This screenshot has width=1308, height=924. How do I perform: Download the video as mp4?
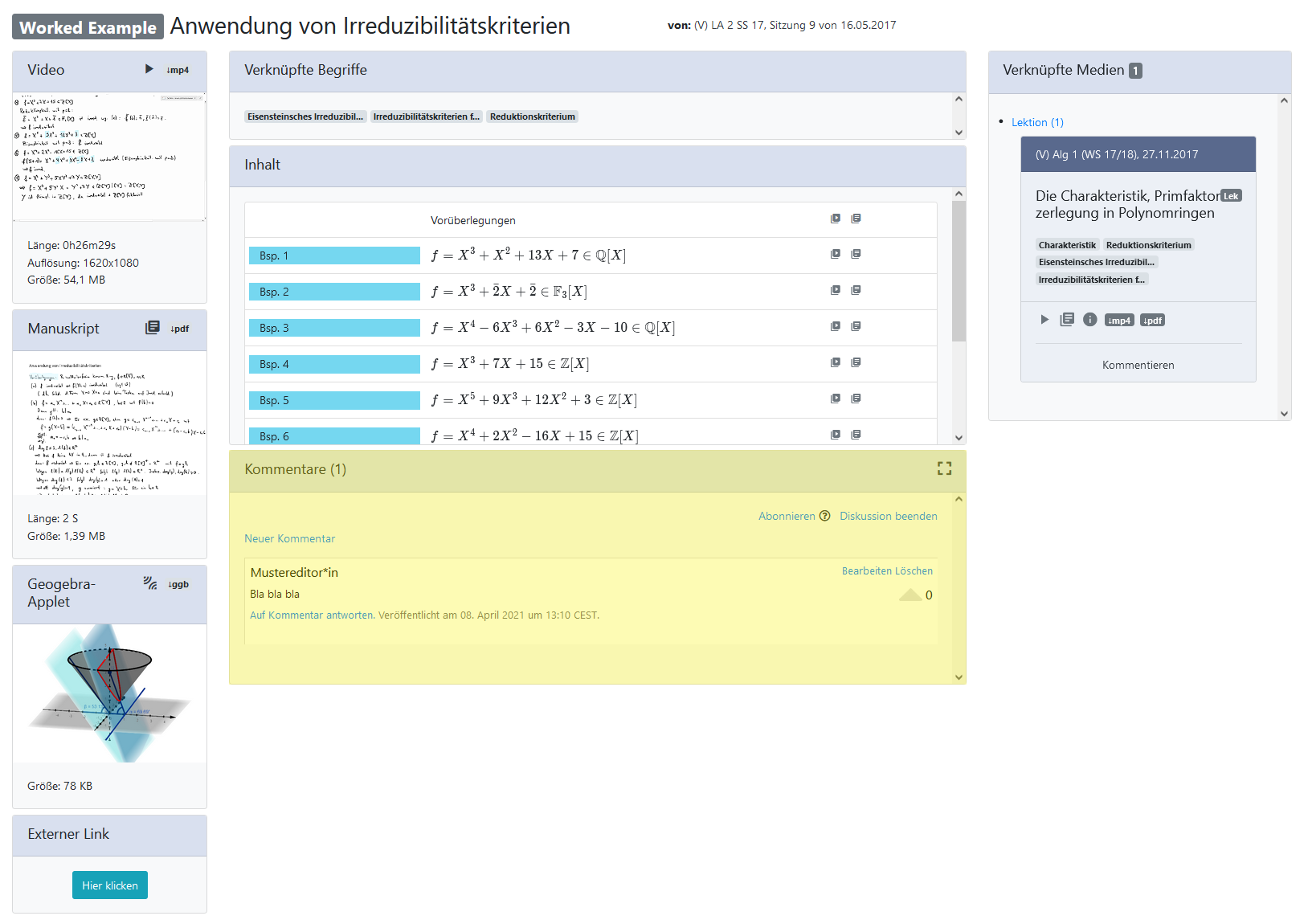coord(178,70)
